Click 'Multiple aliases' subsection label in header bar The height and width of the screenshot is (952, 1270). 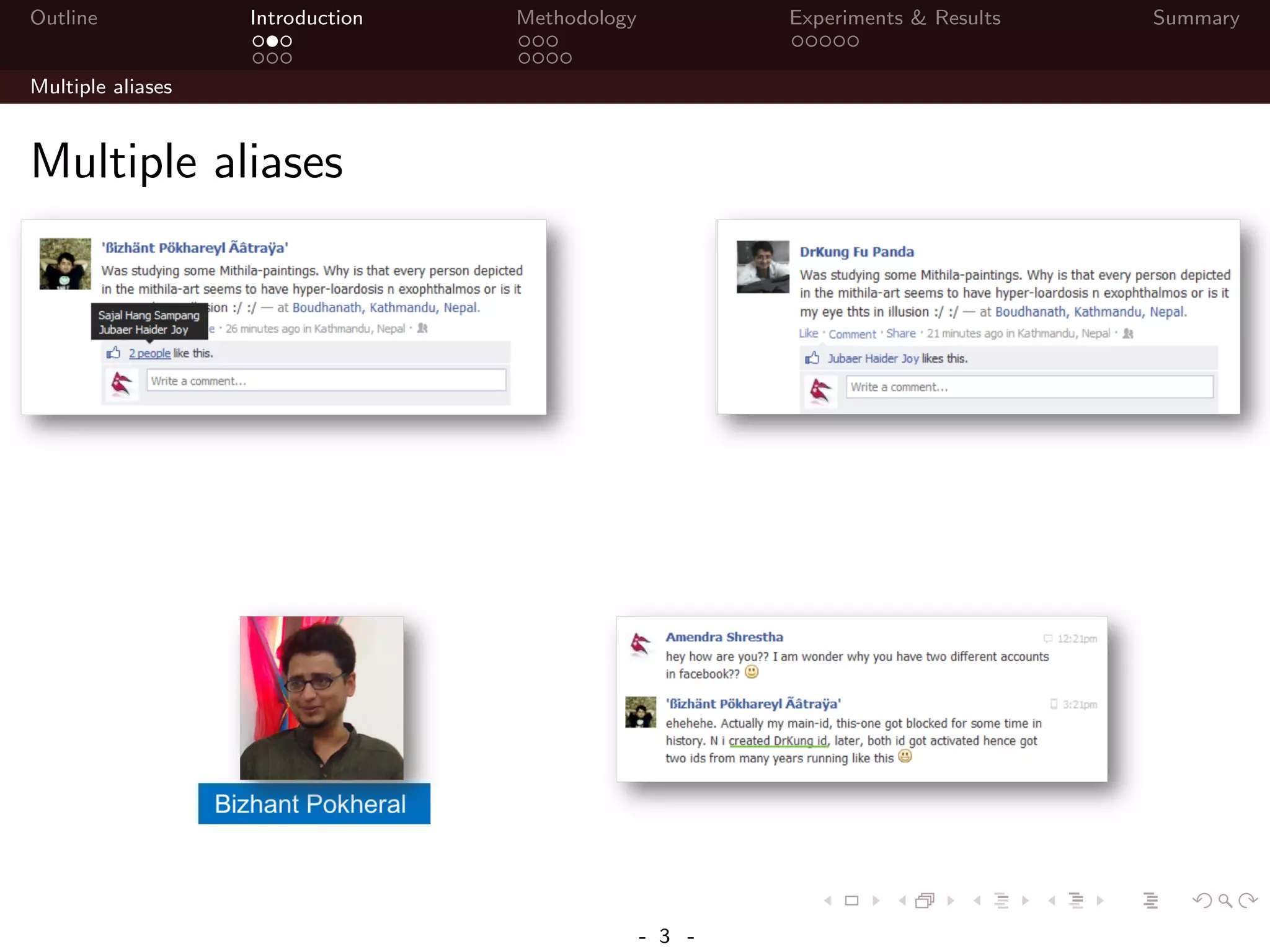point(101,87)
